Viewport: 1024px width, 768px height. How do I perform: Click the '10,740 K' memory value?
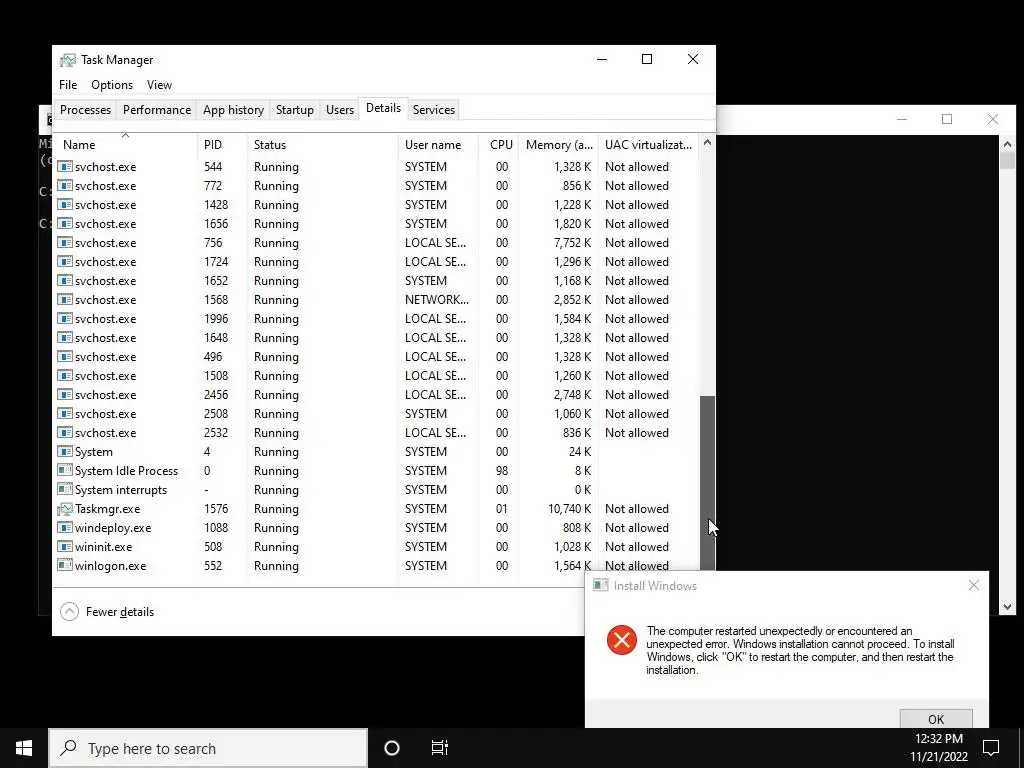(569, 509)
